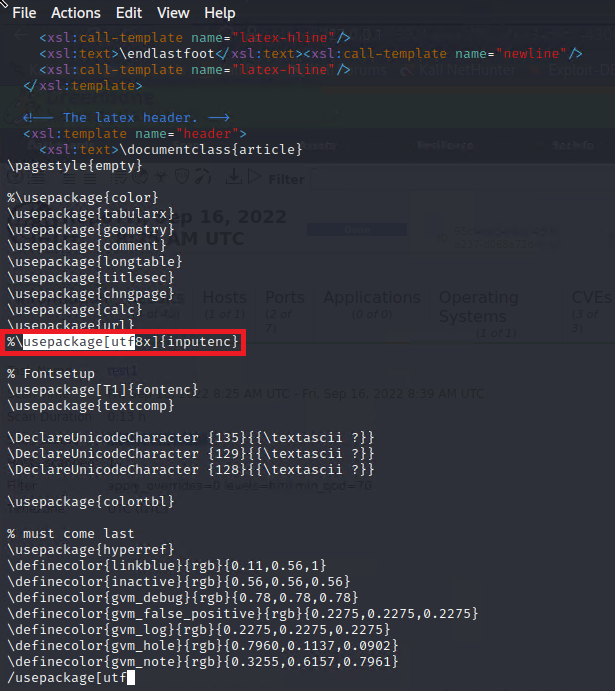Open the Help menu
The width and height of the screenshot is (615, 691).
coord(220,13)
